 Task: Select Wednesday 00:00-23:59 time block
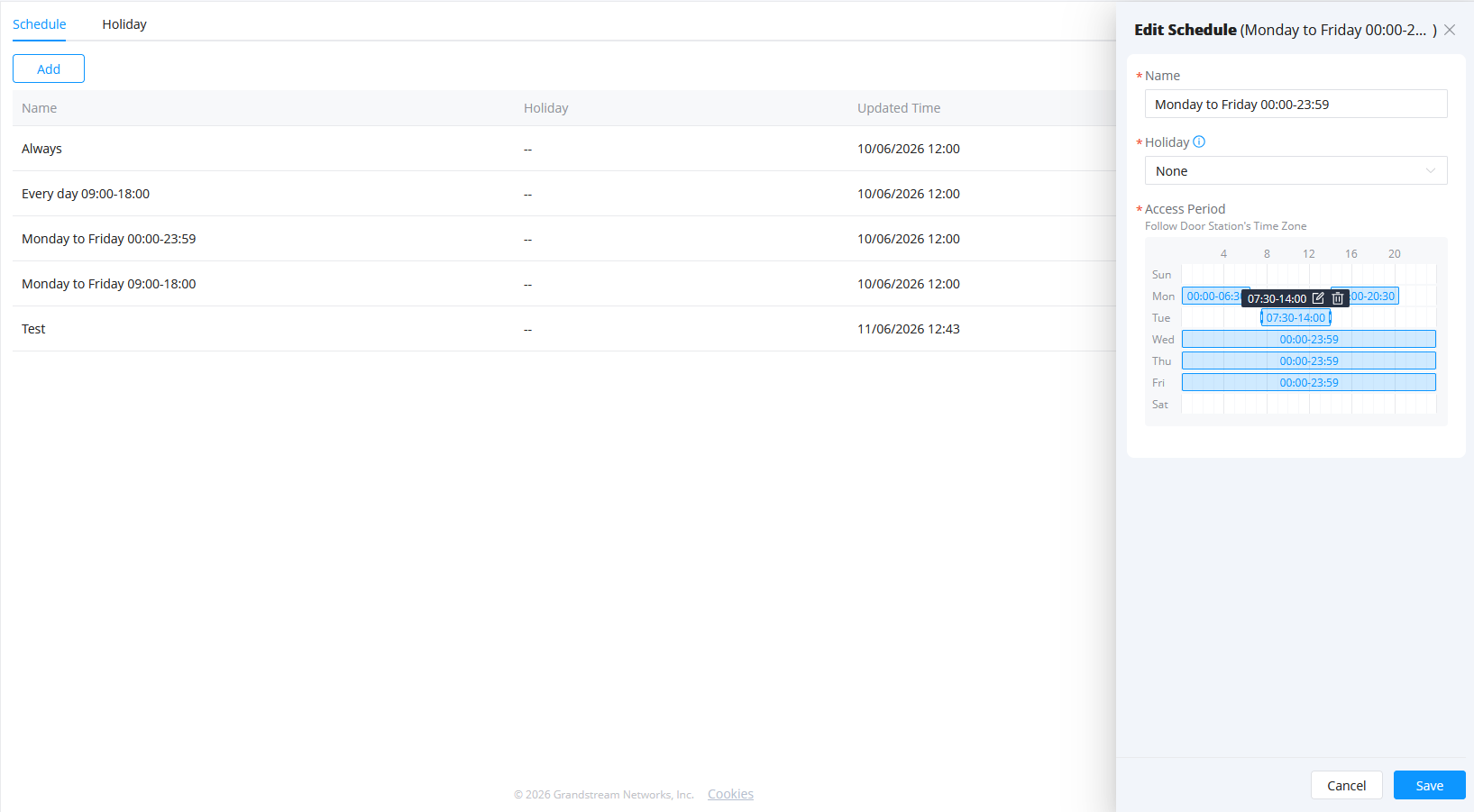(1309, 339)
